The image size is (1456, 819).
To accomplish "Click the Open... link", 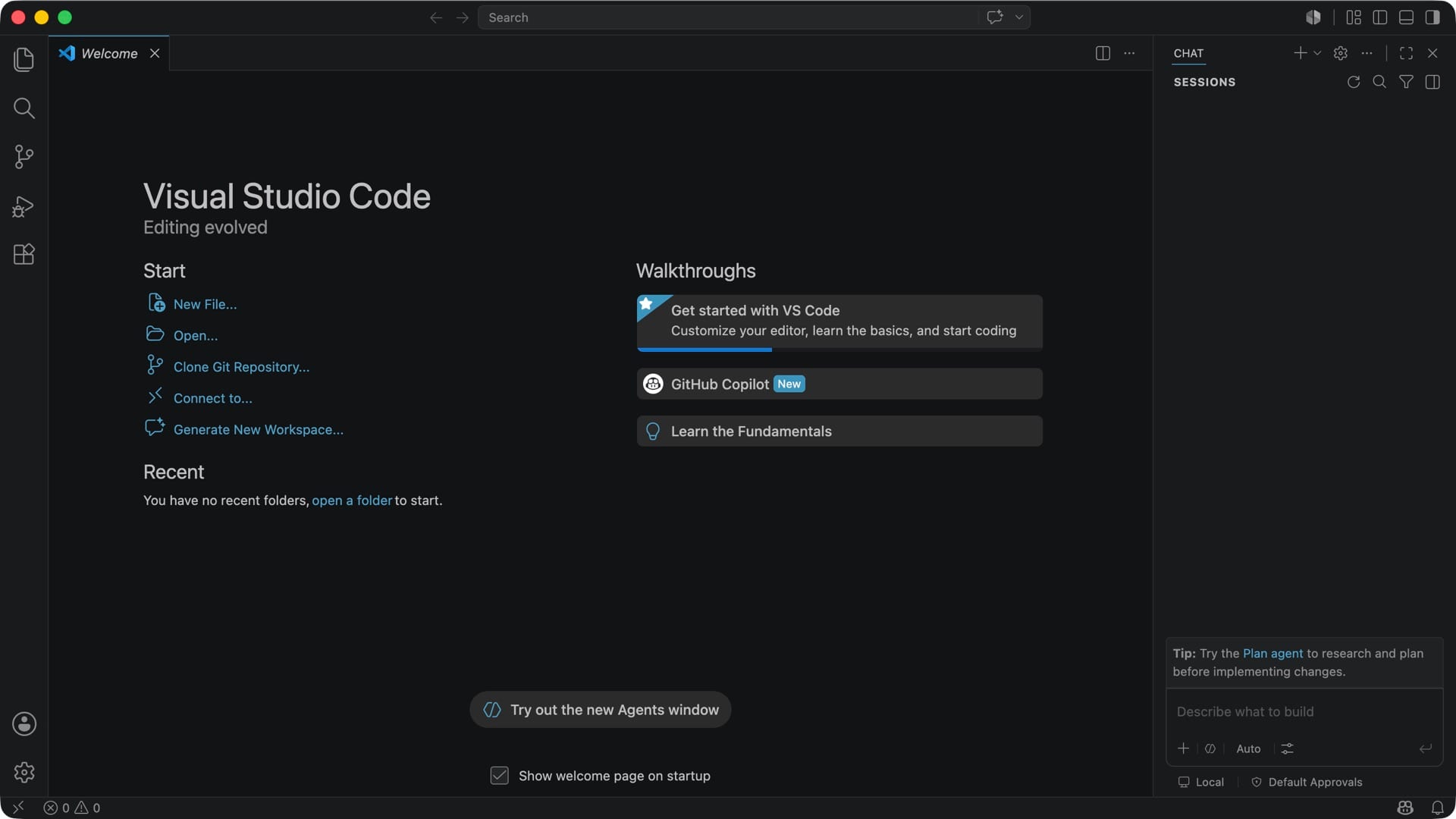I will coord(195,335).
